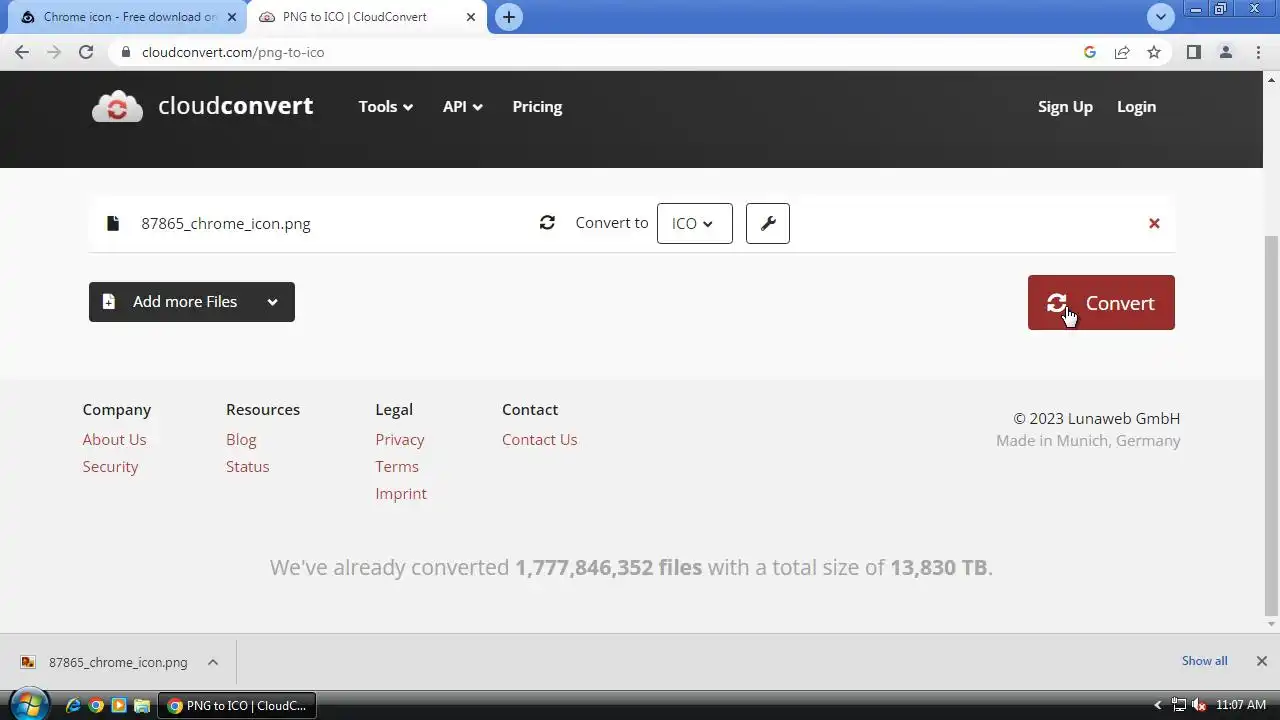The height and width of the screenshot is (720, 1280).
Task: Open the Imprint link
Action: click(401, 493)
